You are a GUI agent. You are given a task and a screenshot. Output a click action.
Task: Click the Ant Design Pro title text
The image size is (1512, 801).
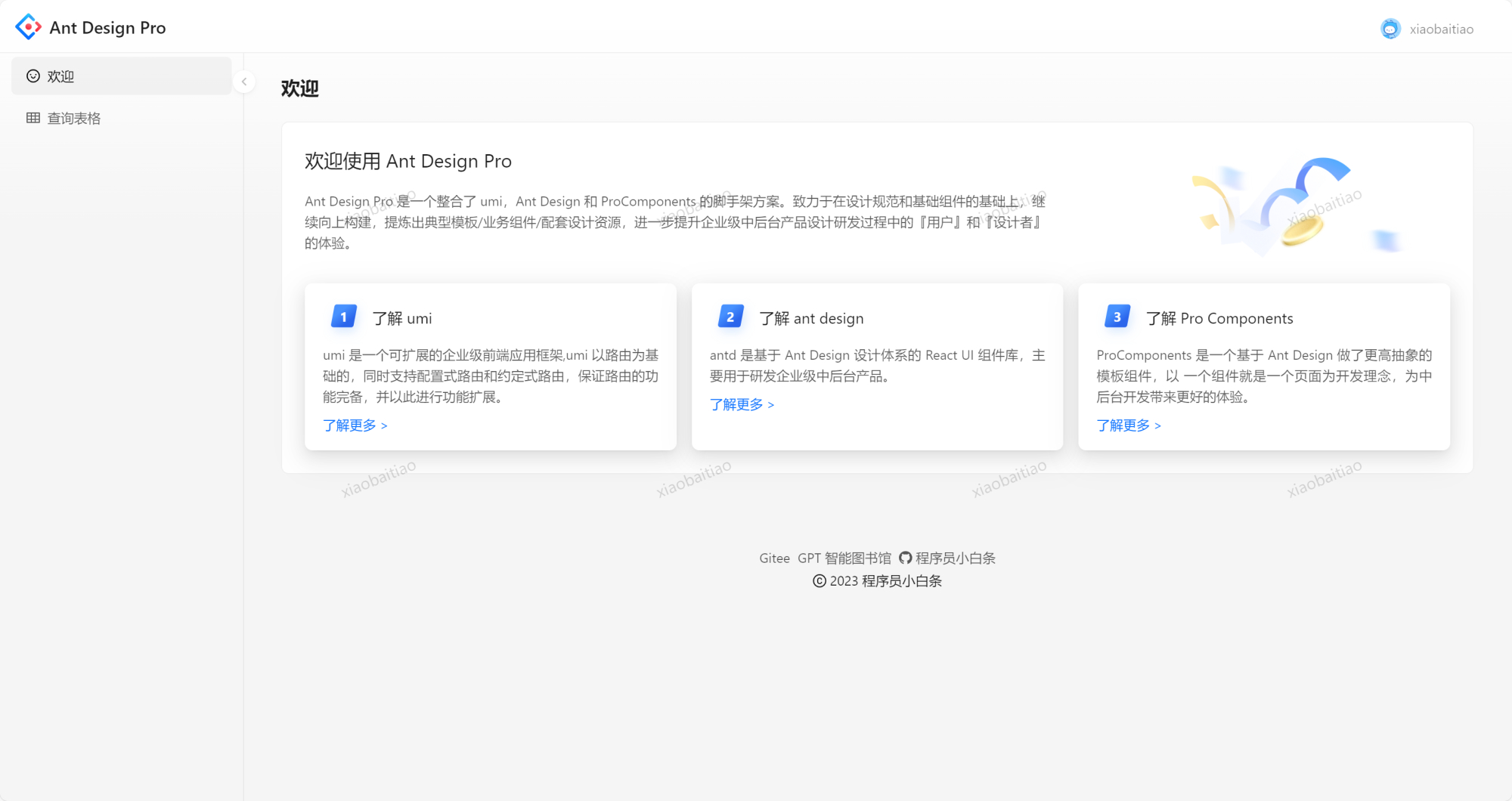[107, 28]
